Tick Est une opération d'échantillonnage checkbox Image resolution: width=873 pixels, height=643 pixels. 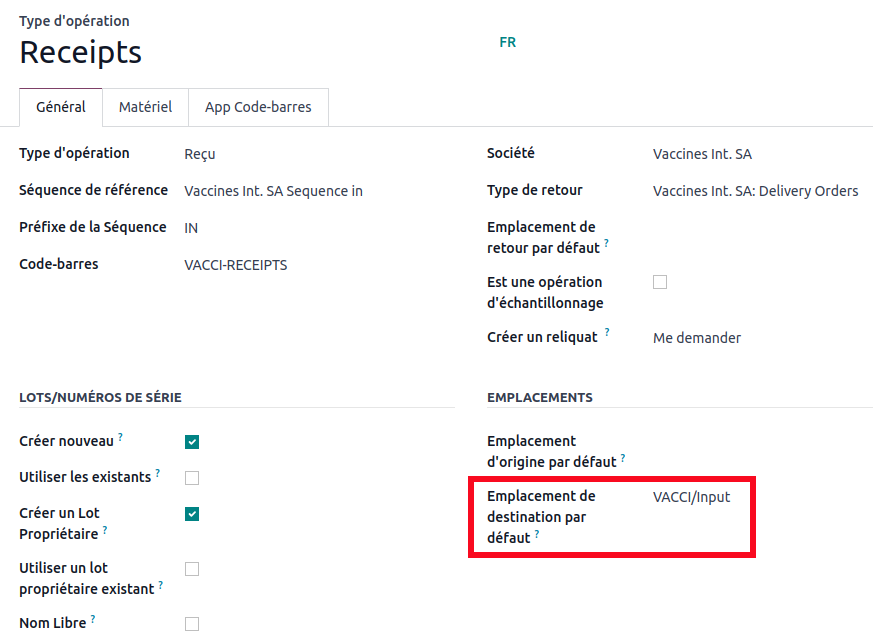coord(660,282)
